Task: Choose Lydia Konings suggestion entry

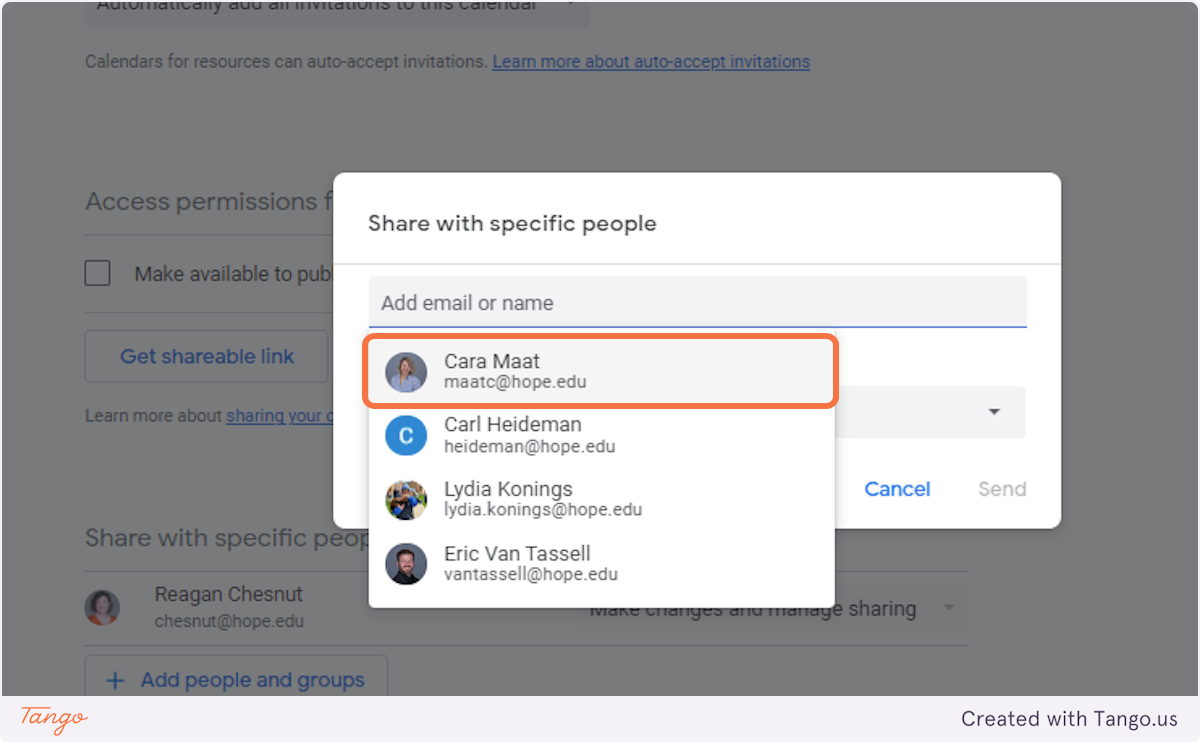Action: [600, 500]
